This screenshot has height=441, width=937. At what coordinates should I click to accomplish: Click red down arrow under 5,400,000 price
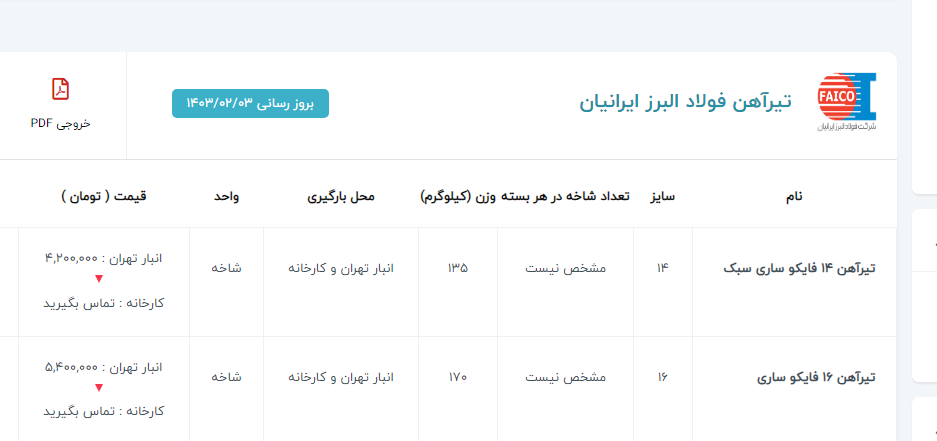click(98, 389)
